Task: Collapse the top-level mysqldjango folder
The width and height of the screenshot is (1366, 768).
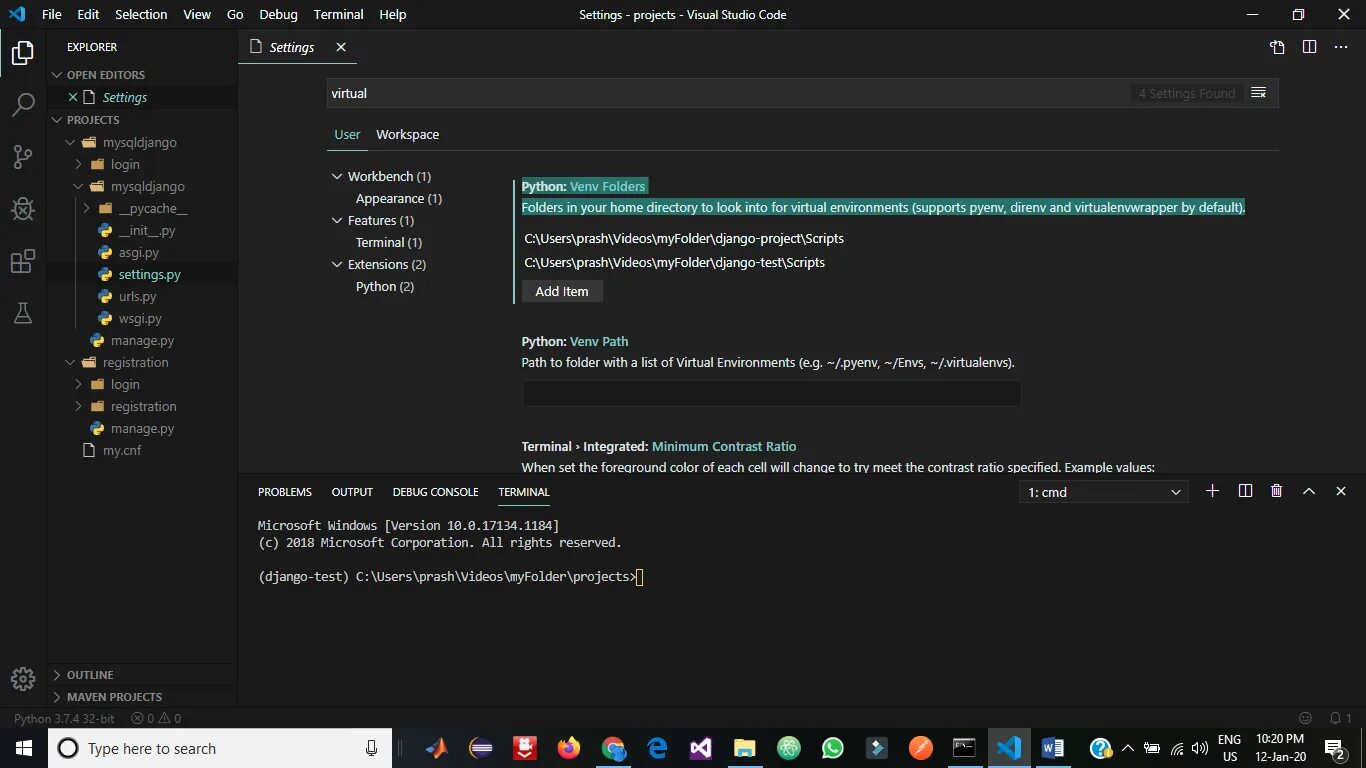Action: pyautogui.click(x=70, y=142)
